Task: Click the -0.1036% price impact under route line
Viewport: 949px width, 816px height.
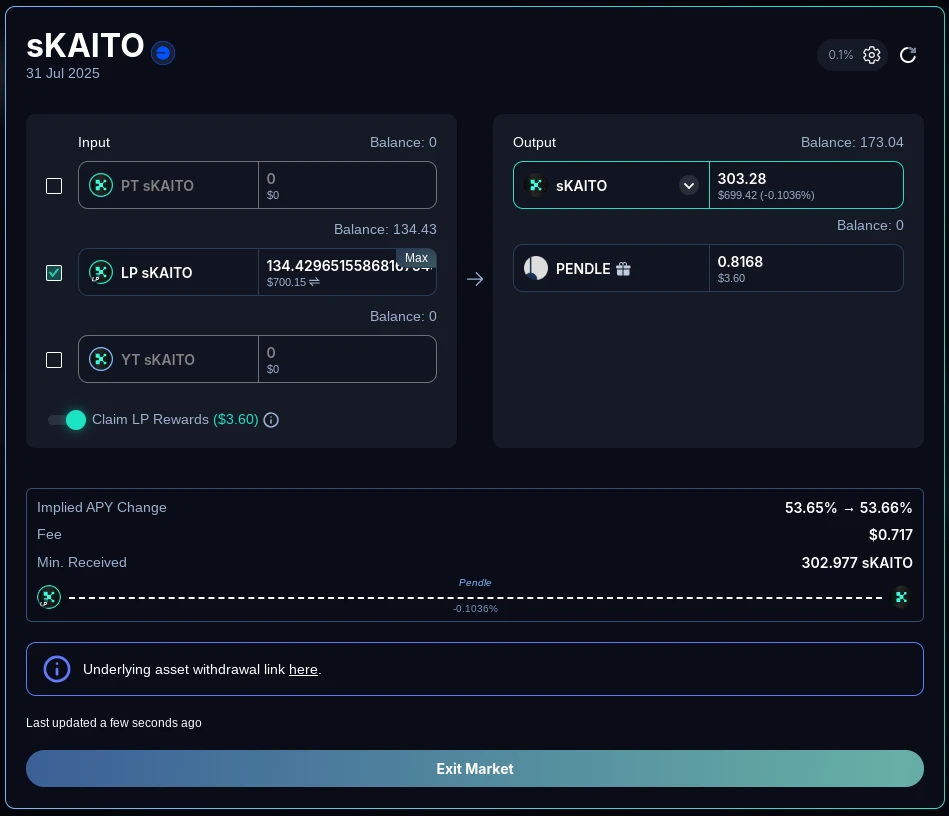Action: tap(475, 608)
